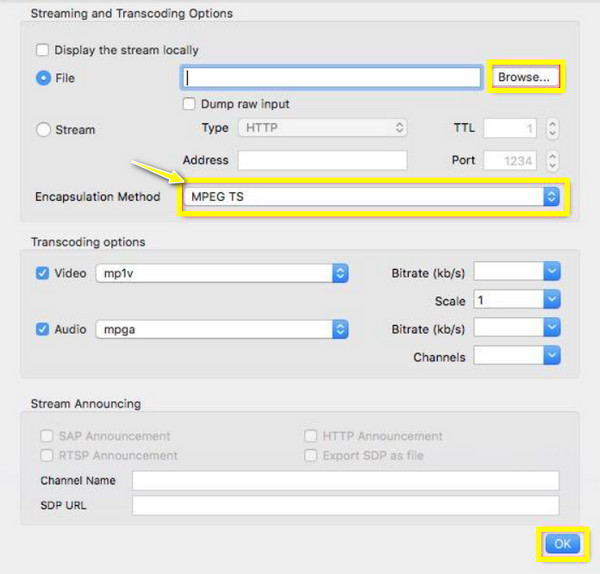
Task: Click the output file path field
Action: [331, 78]
